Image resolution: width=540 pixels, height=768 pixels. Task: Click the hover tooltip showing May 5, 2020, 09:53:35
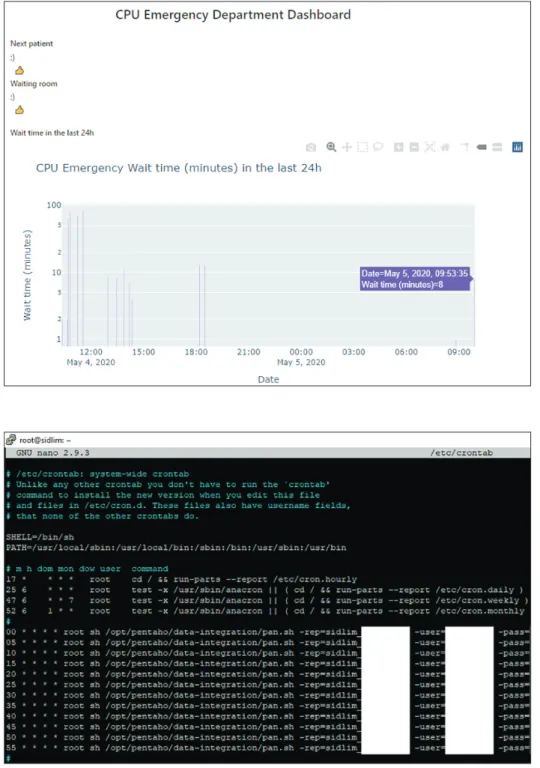(415, 279)
